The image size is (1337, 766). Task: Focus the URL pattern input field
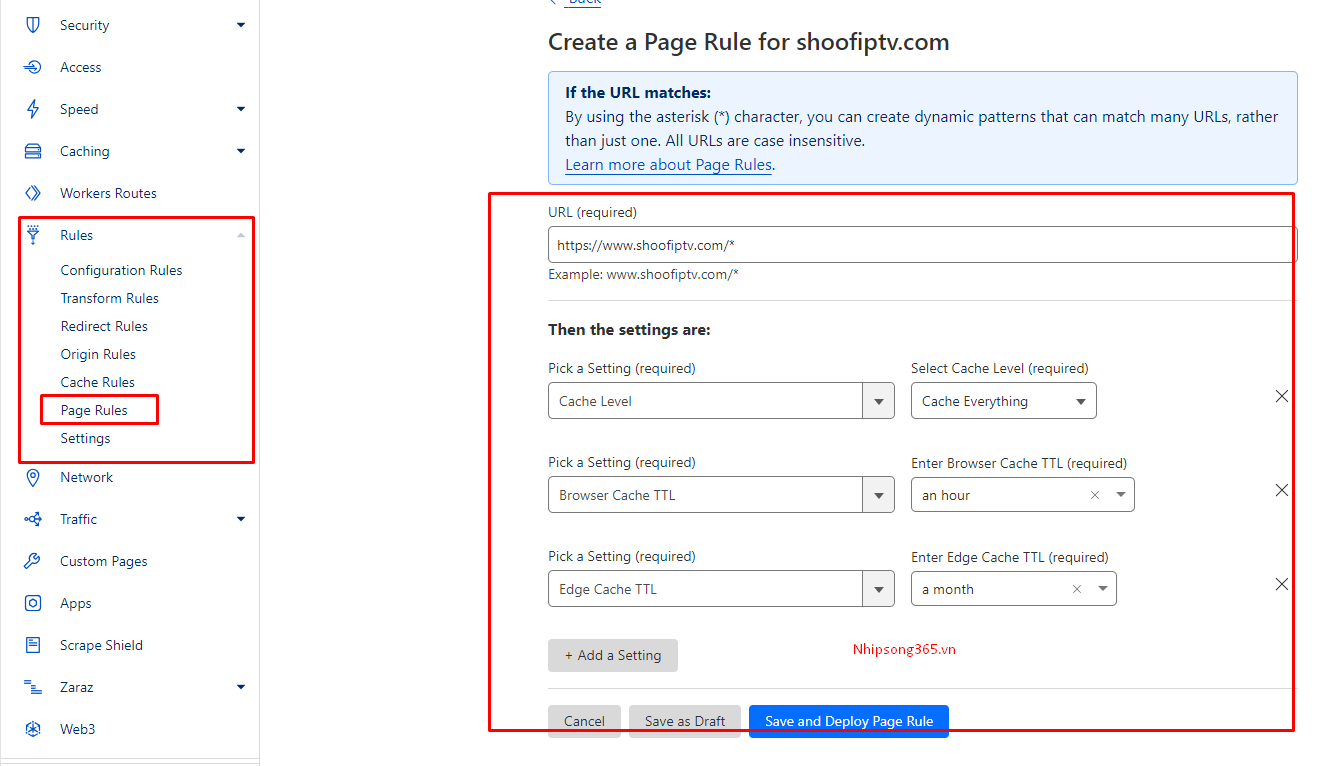(x=922, y=244)
